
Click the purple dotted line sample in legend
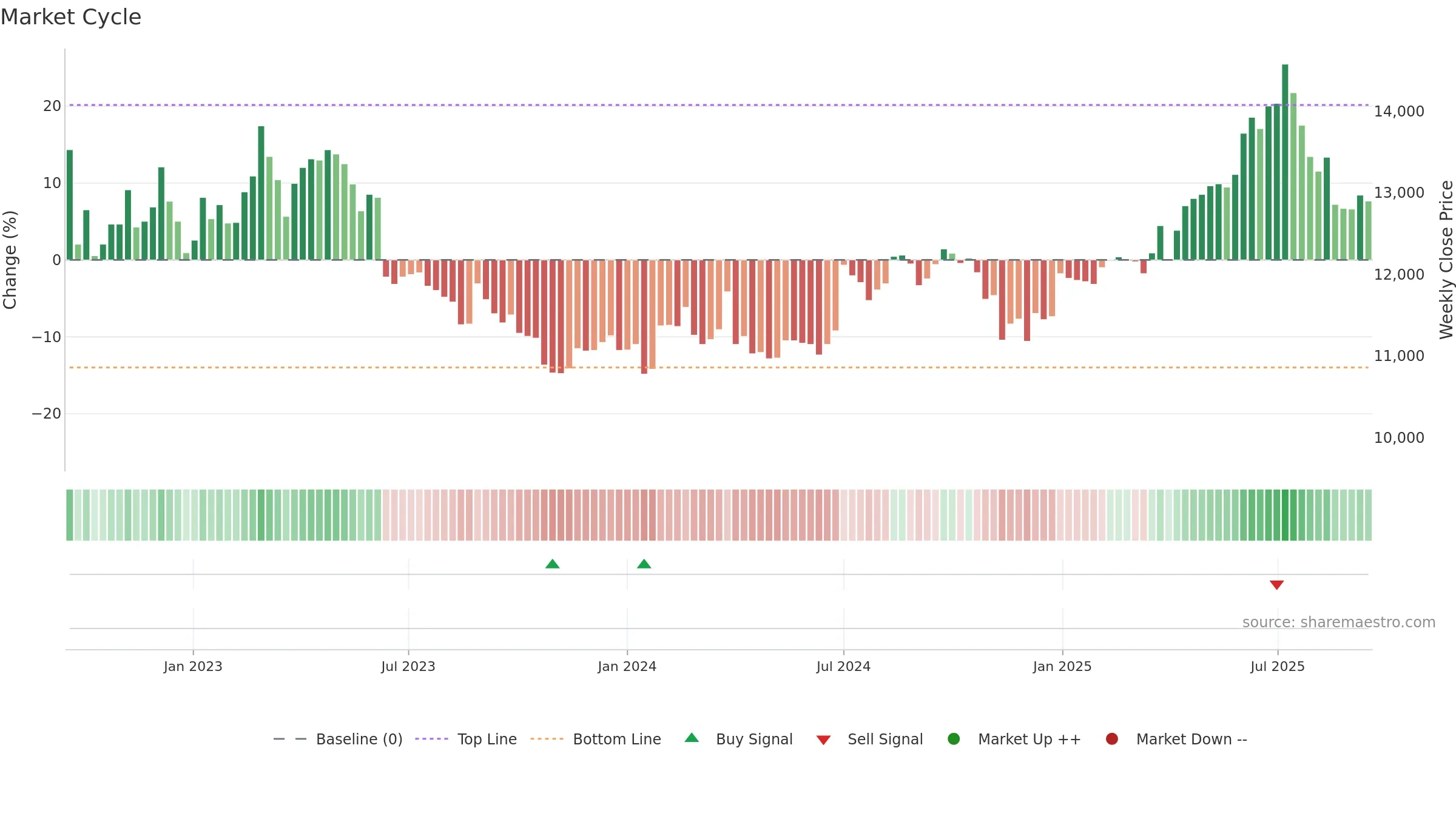[x=431, y=739]
